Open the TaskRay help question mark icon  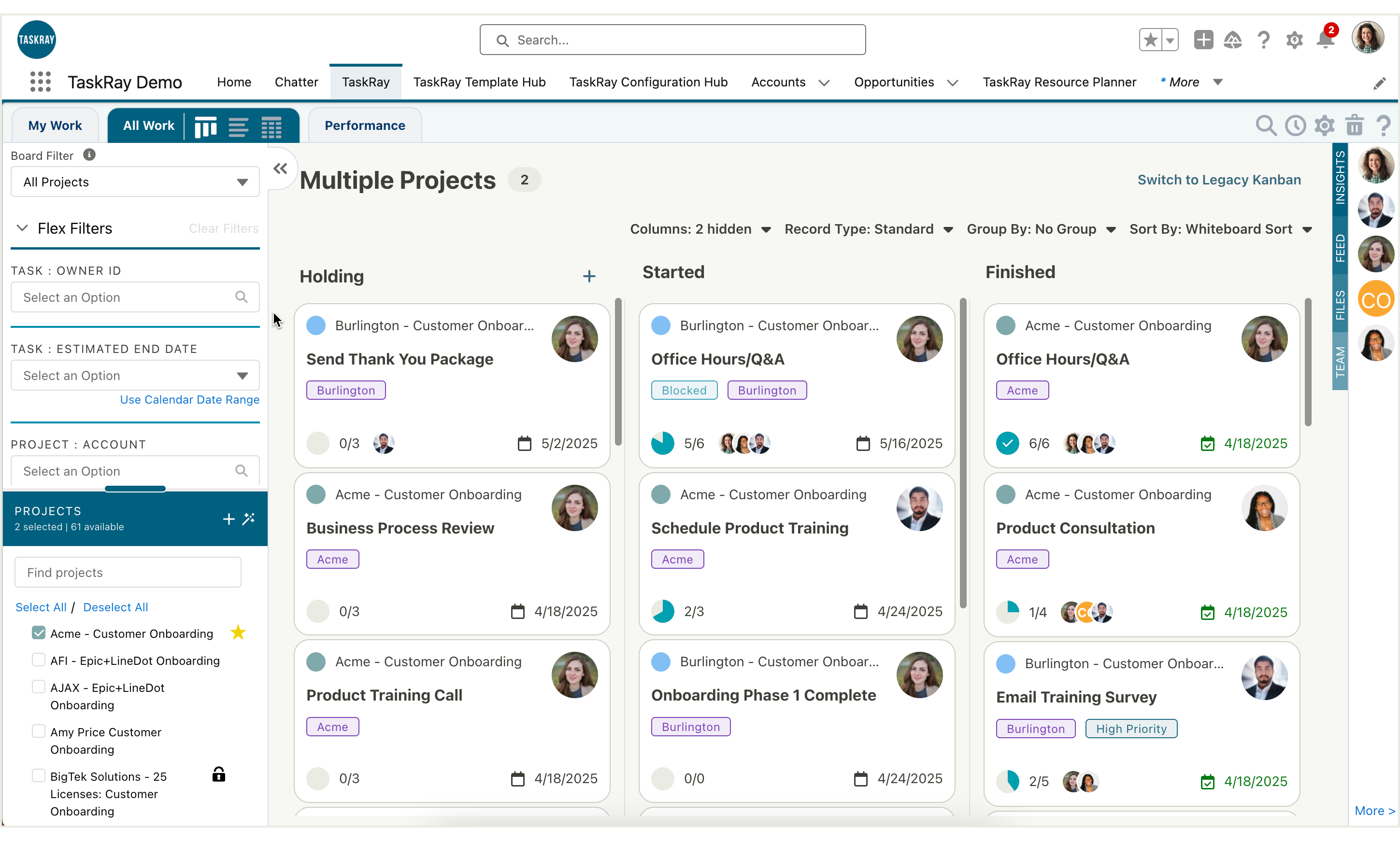pyautogui.click(x=1384, y=126)
